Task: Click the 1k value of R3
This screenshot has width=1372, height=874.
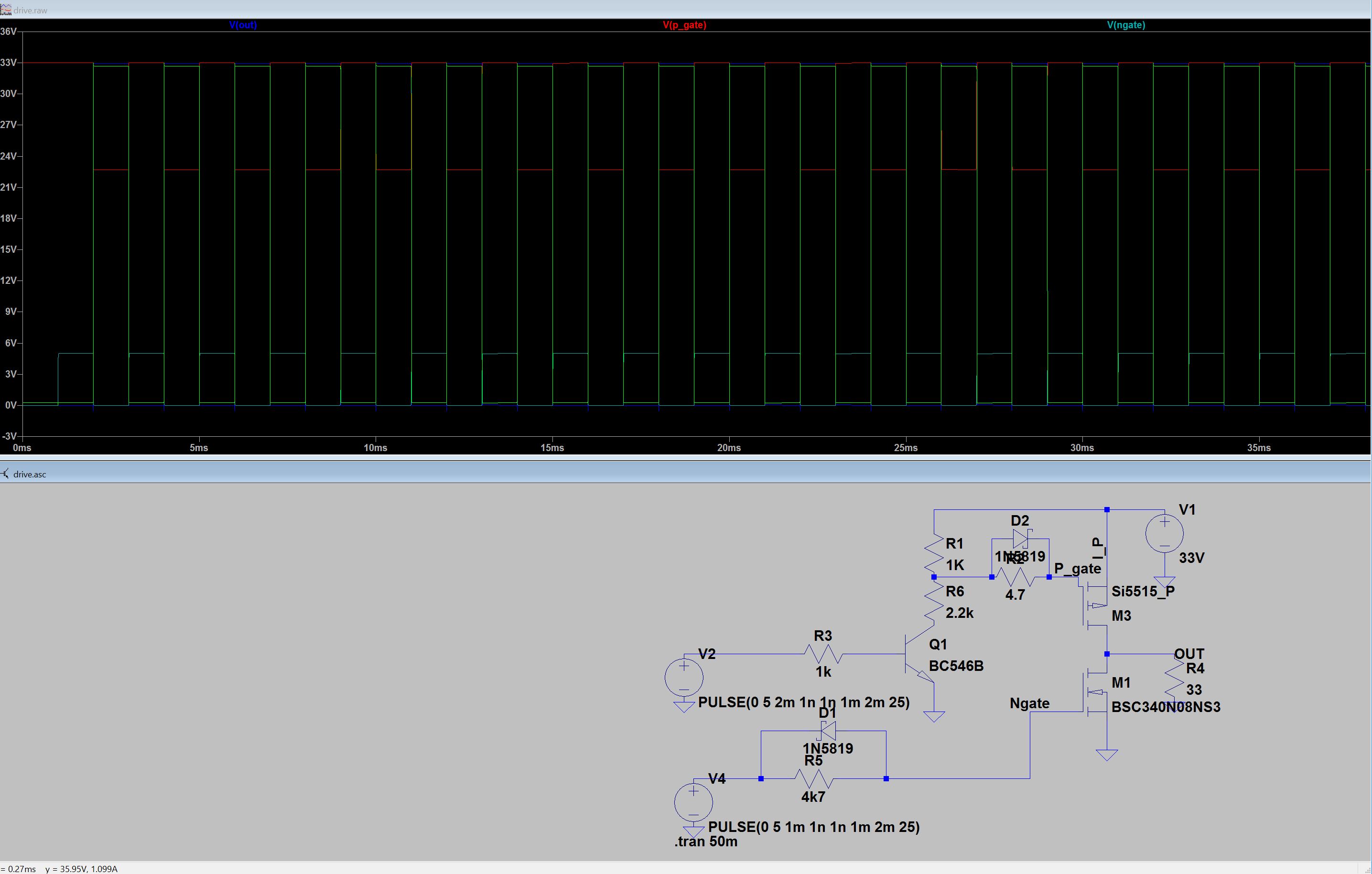Action: 823,672
